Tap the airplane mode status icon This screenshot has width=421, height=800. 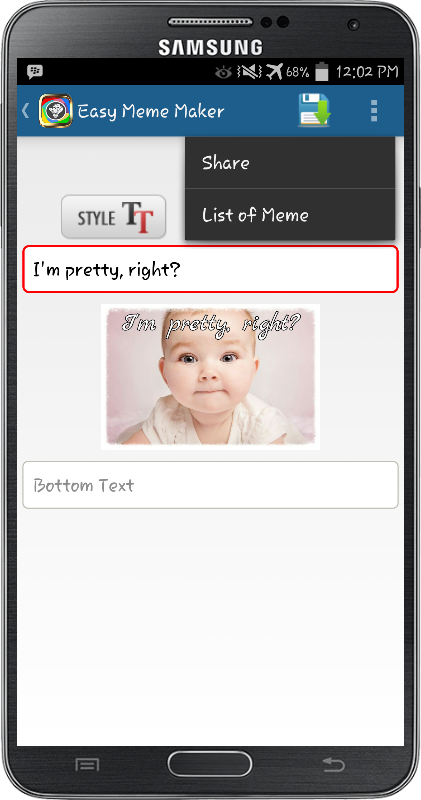pyautogui.click(x=274, y=72)
